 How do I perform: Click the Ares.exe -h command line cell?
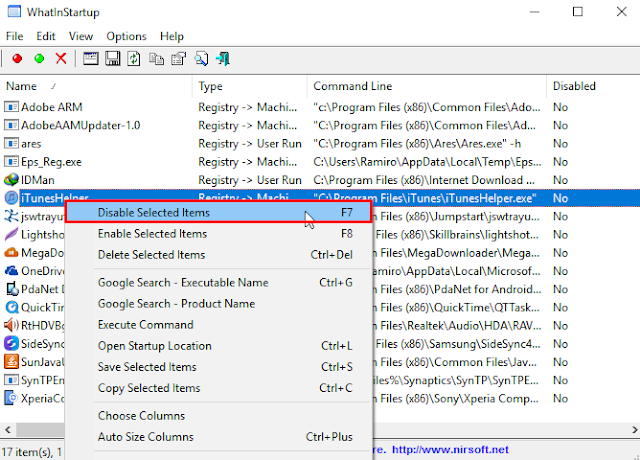click(x=417, y=144)
